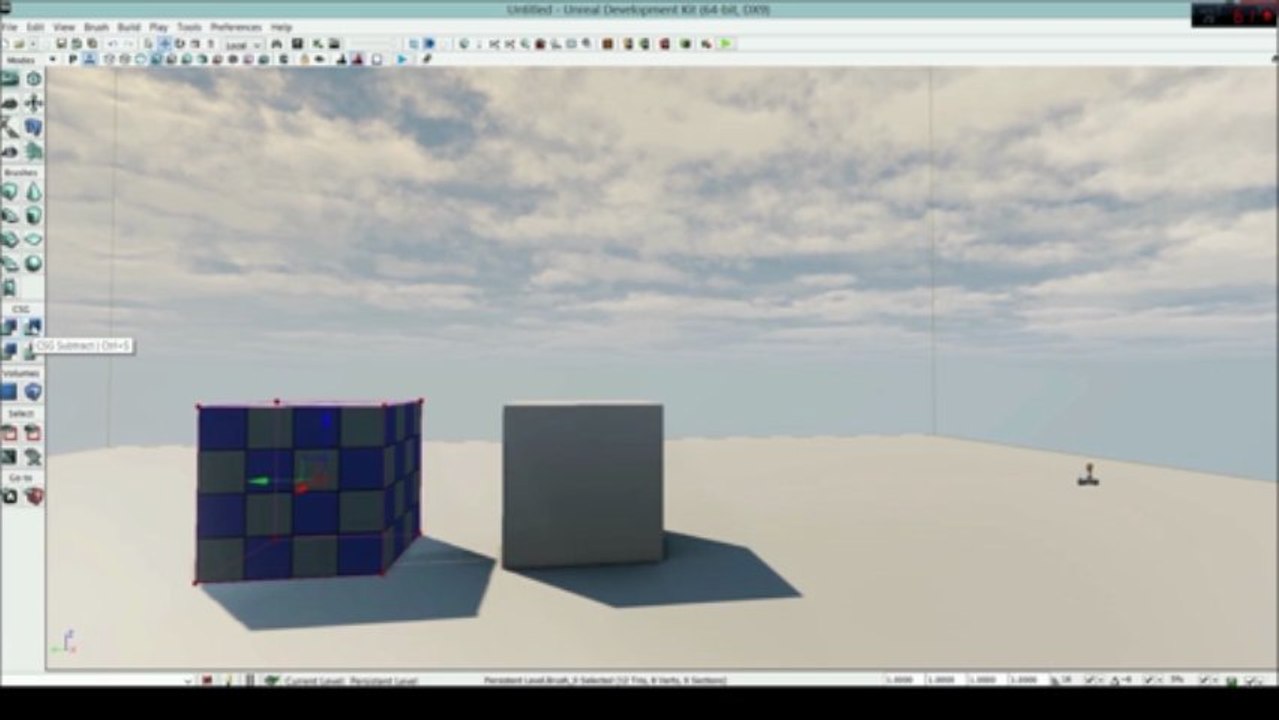This screenshot has height=720, width=1279.
Task: Click Hide Selected under Select
Action: [x=33, y=433]
